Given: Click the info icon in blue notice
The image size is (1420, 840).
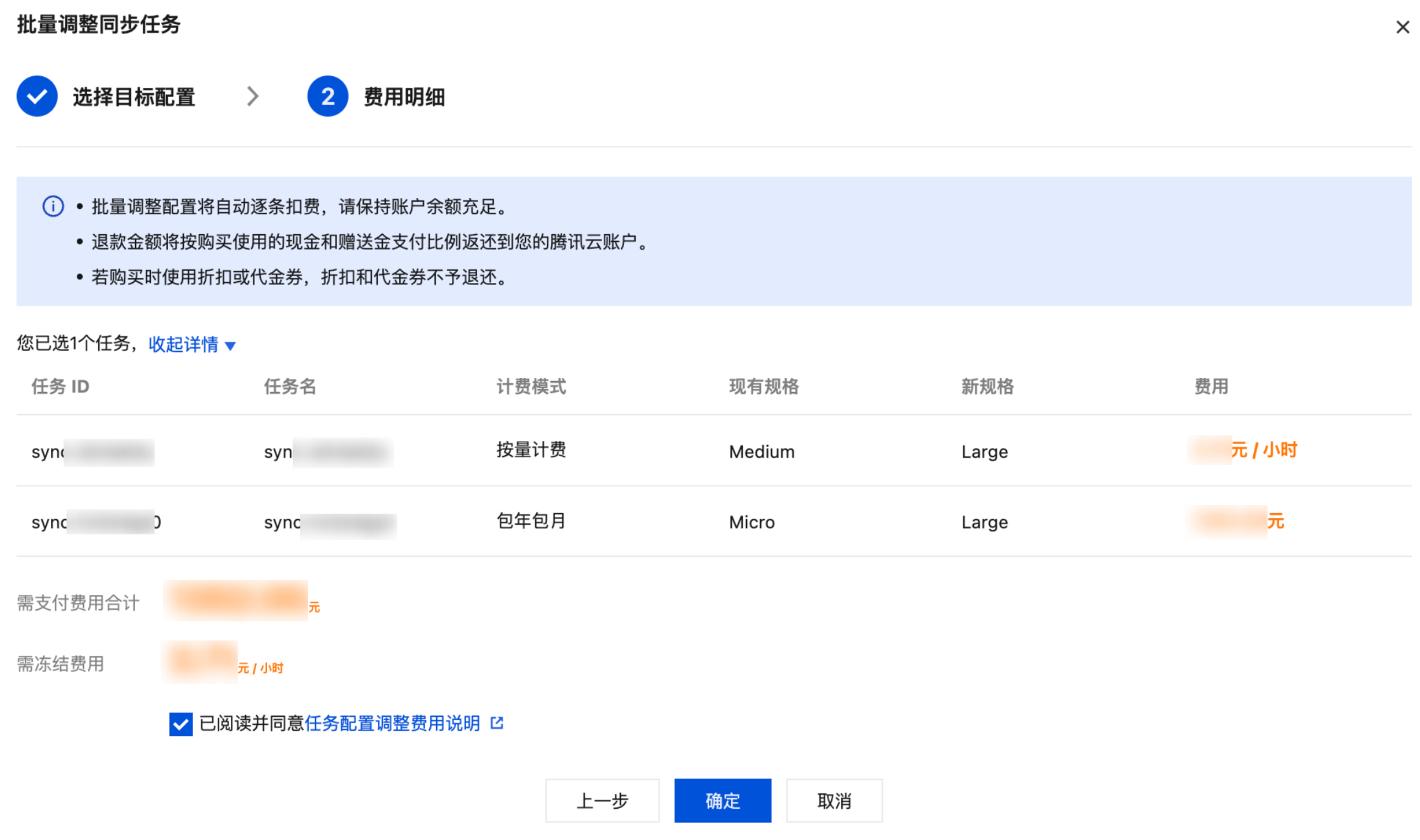Looking at the screenshot, I should click(x=53, y=206).
